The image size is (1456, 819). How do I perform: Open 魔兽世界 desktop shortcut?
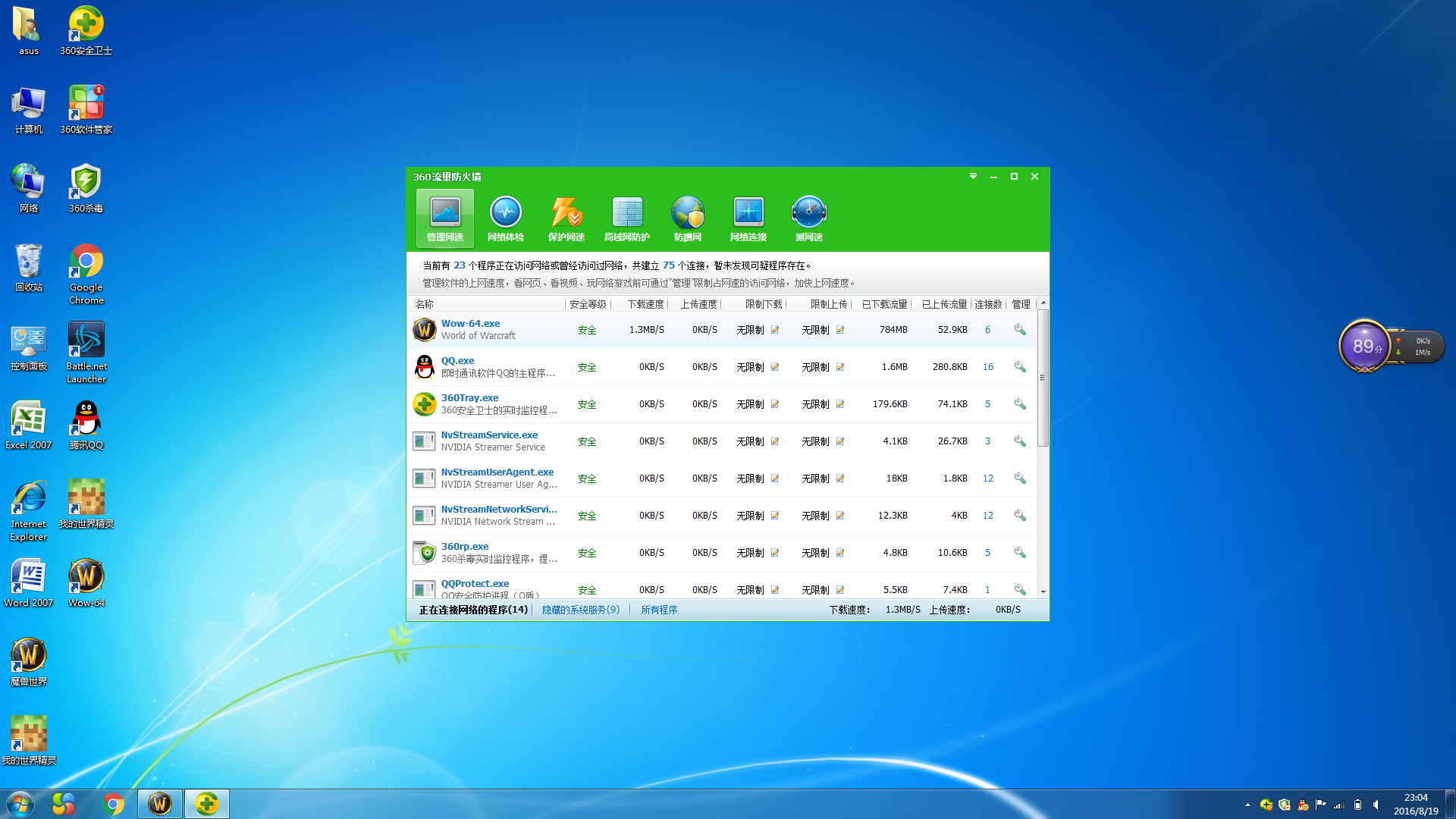click(x=29, y=662)
